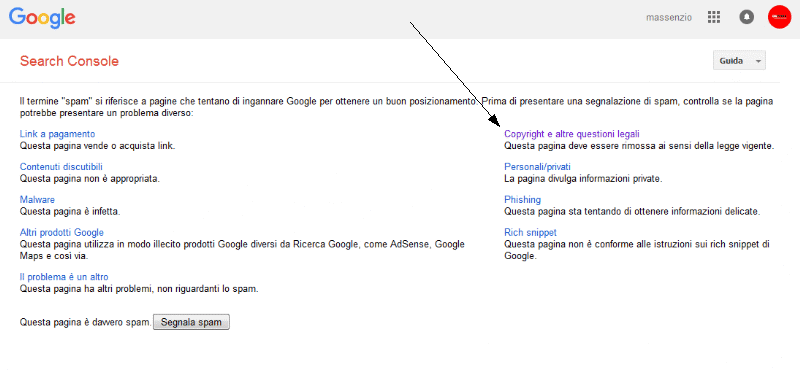This screenshot has height=372, width=800.
Task: Open the Rich snippet link
Action: pyautogui.click(x=530, y=233)
